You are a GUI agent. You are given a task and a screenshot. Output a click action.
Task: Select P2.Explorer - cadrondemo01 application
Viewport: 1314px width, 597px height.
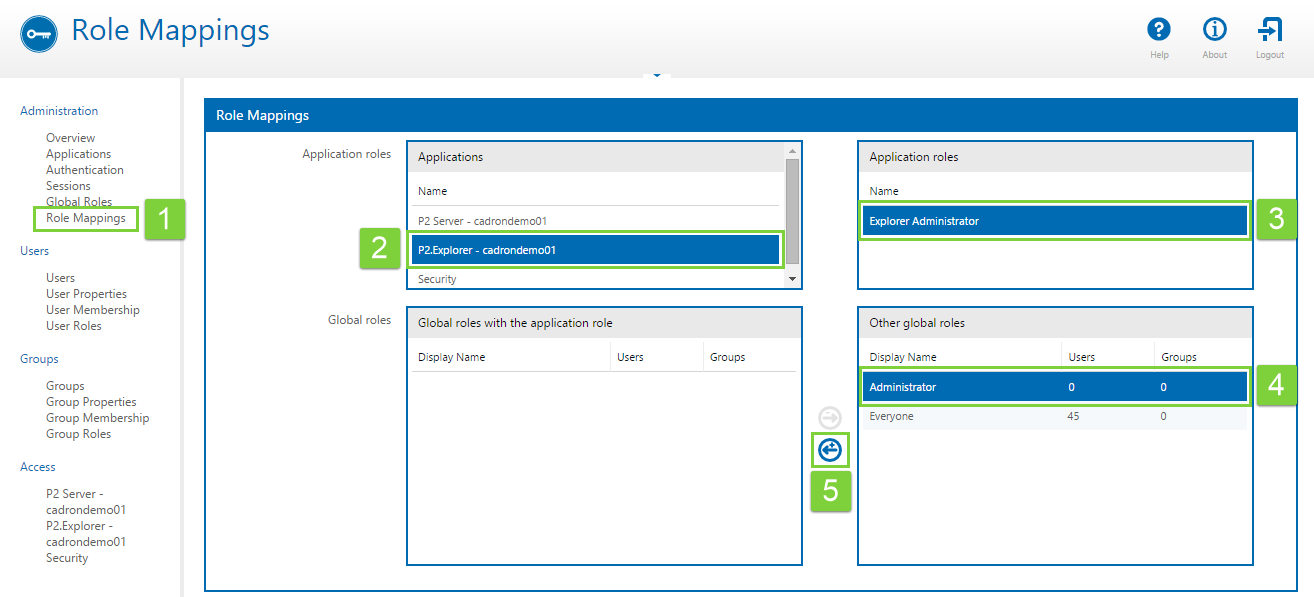594,250
